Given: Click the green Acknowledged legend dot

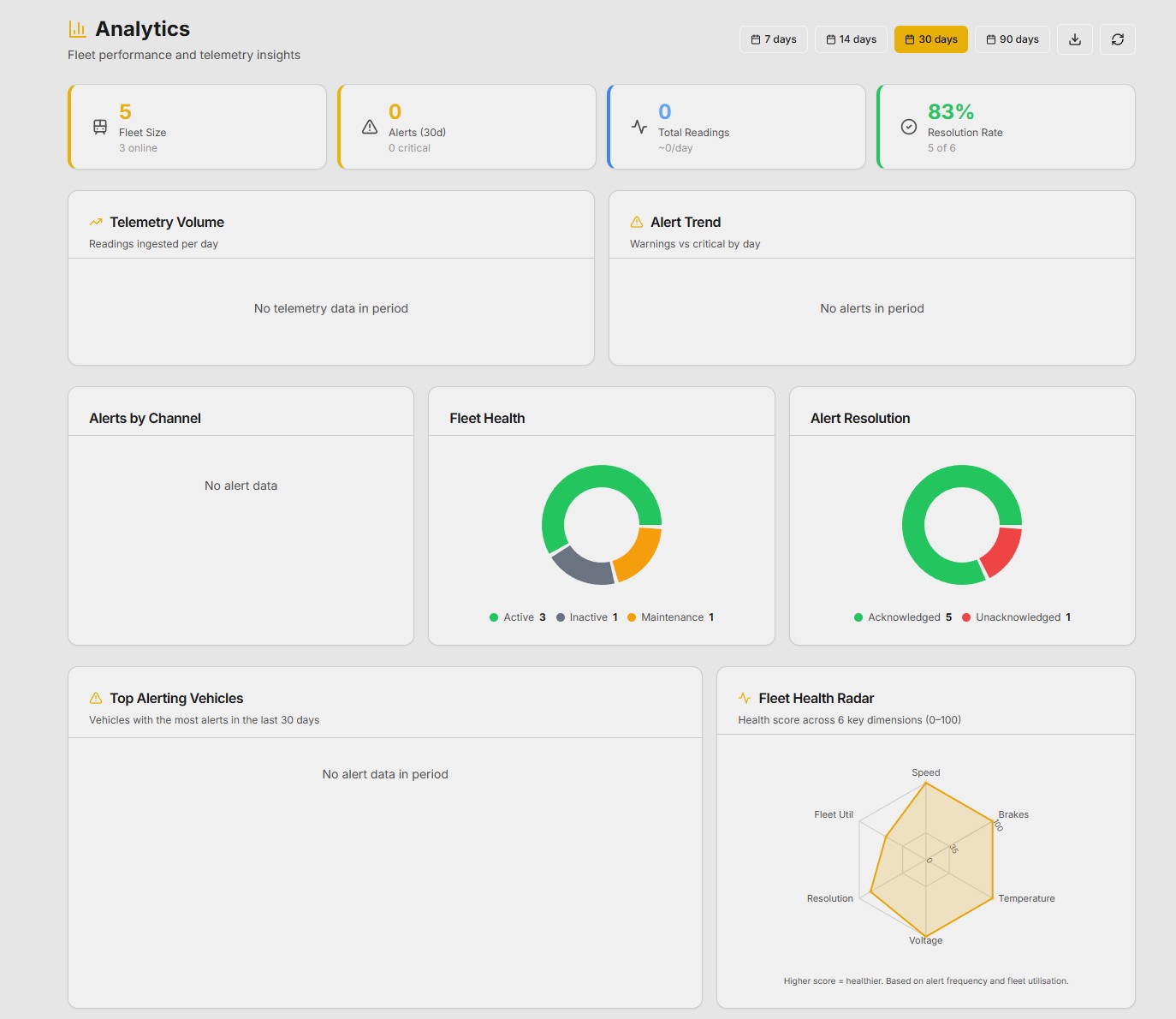Looking at the screenshot, I should click(x=858, y=617).
